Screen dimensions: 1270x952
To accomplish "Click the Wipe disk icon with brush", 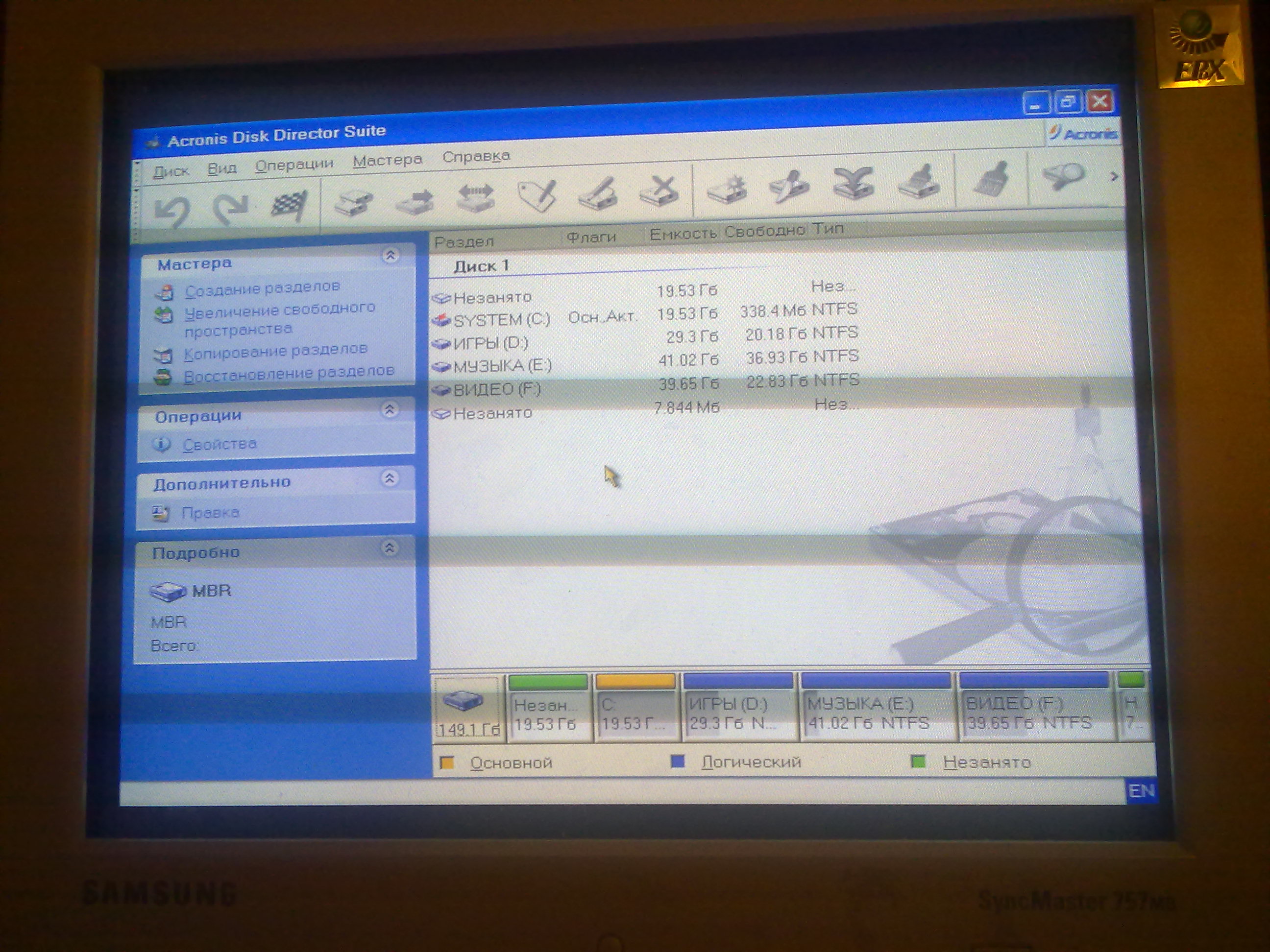I will click(919, 181).
